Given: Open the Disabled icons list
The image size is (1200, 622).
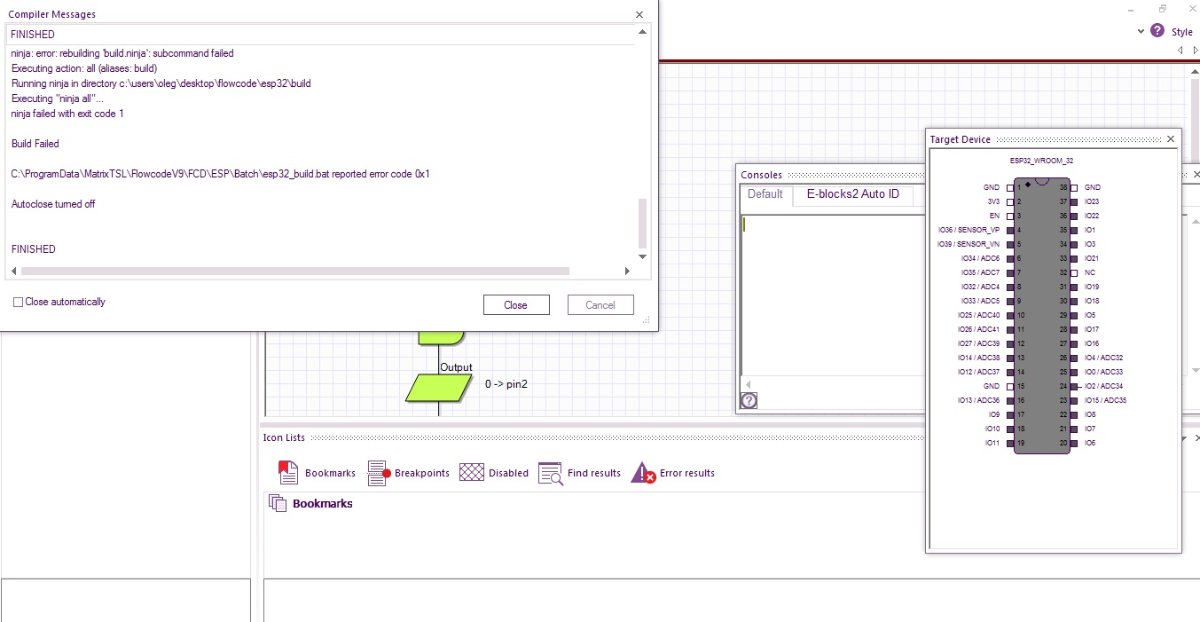Looking at the screenshot, I should (x=494, y=473).
